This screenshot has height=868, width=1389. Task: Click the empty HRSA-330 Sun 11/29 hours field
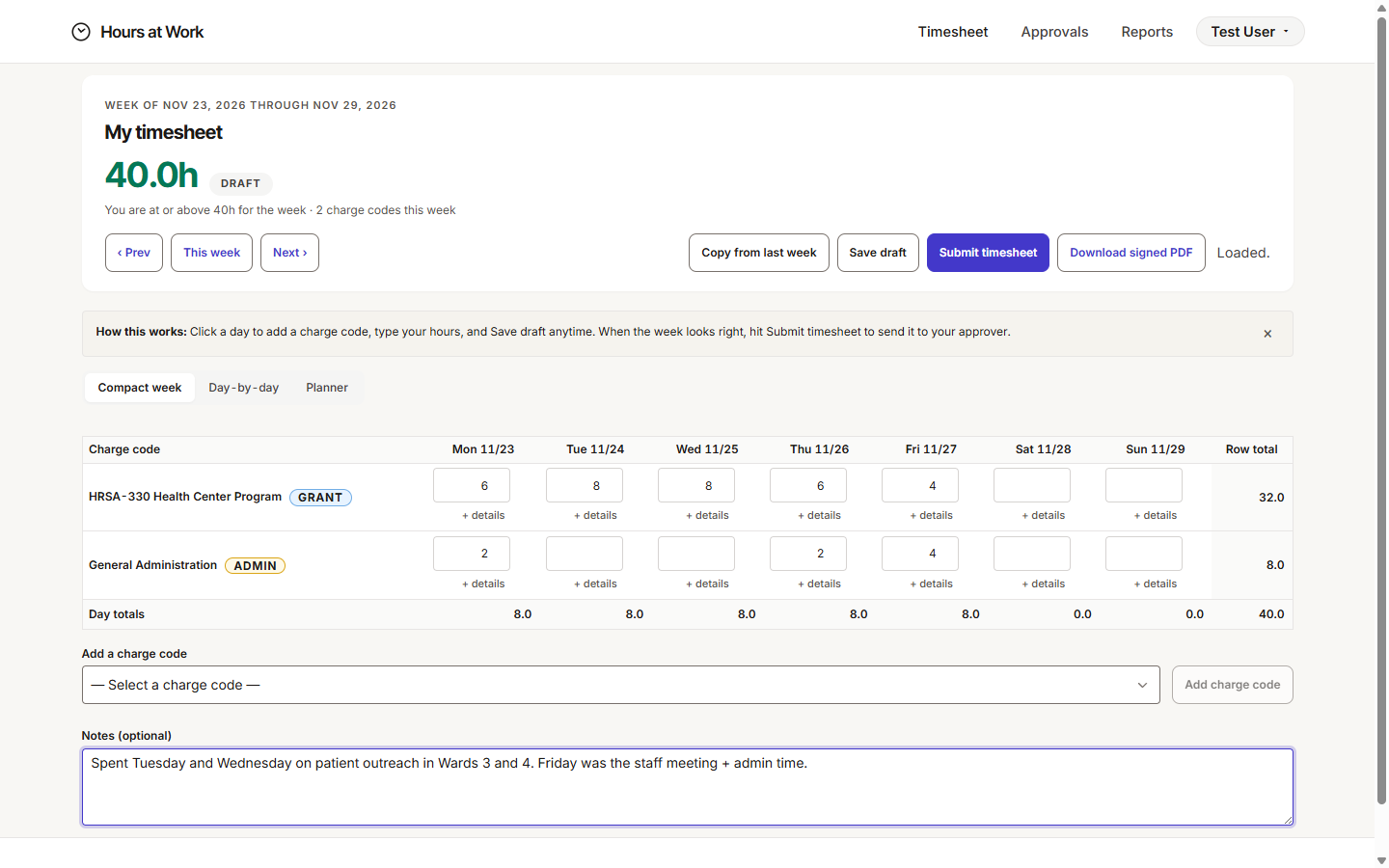pyautogui.click(x=1144, y=485)
